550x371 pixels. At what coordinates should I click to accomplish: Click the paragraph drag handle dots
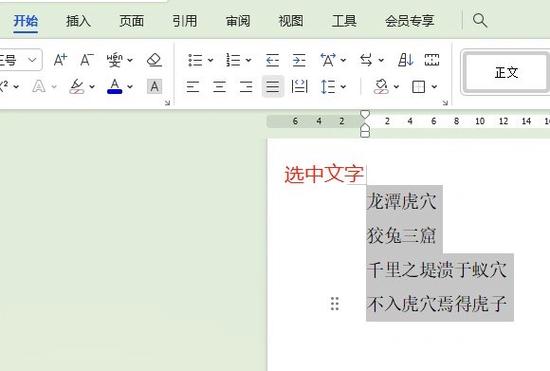point(335,304)
